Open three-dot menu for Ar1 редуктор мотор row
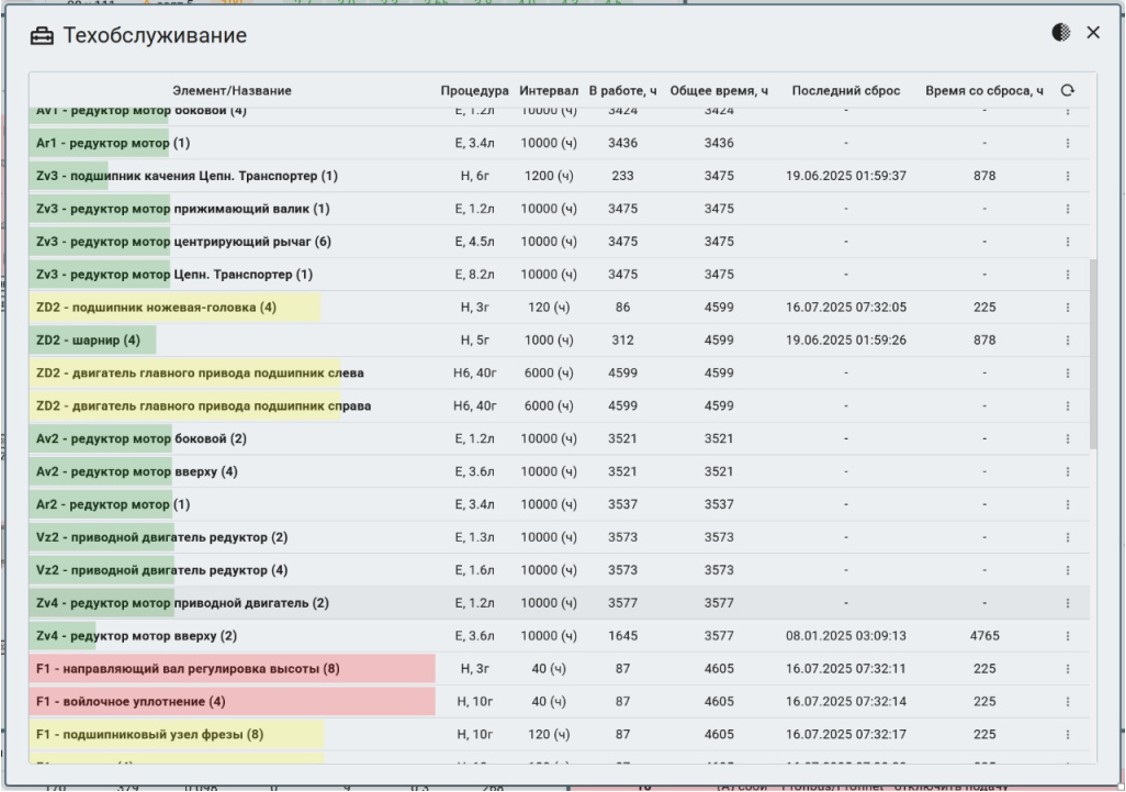Image resolution: width=1126 pixels, height=792 pixels. 1067,144
